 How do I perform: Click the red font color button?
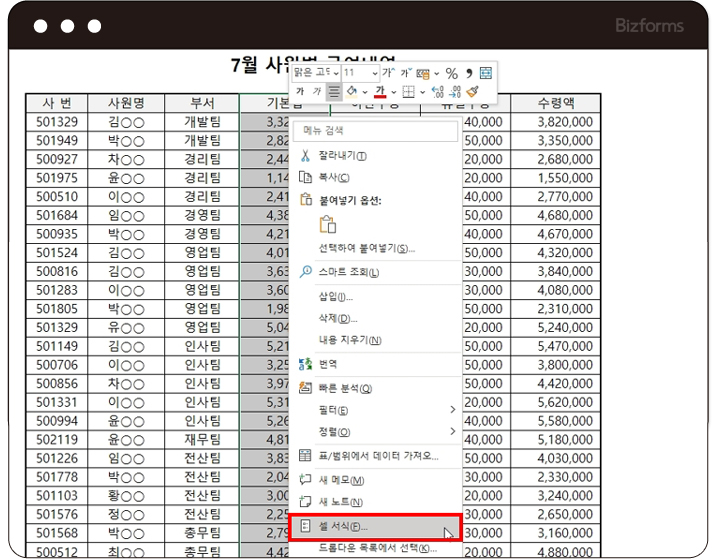point(380,92)
